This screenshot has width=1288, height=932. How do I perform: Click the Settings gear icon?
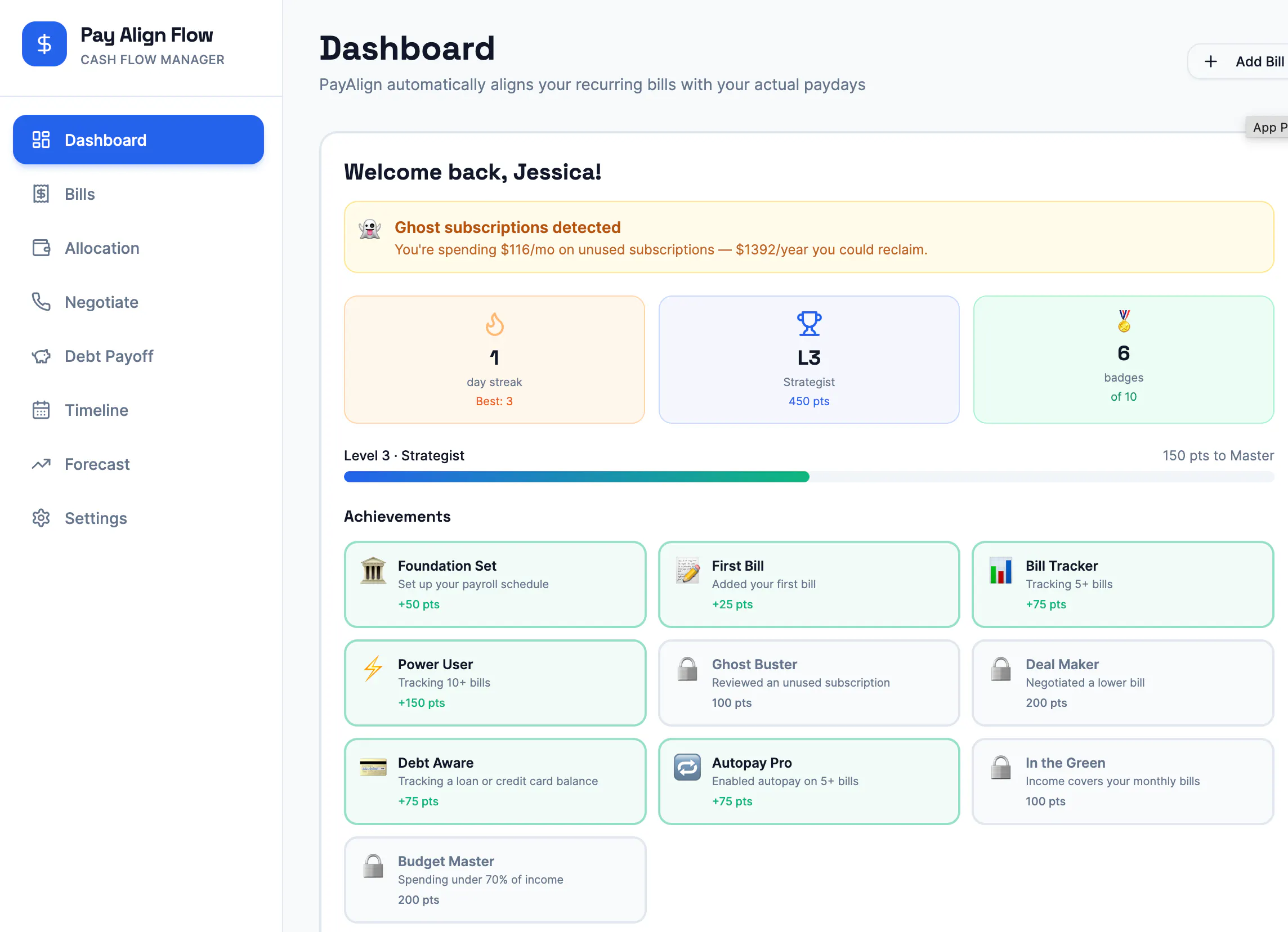pos(41,518)
